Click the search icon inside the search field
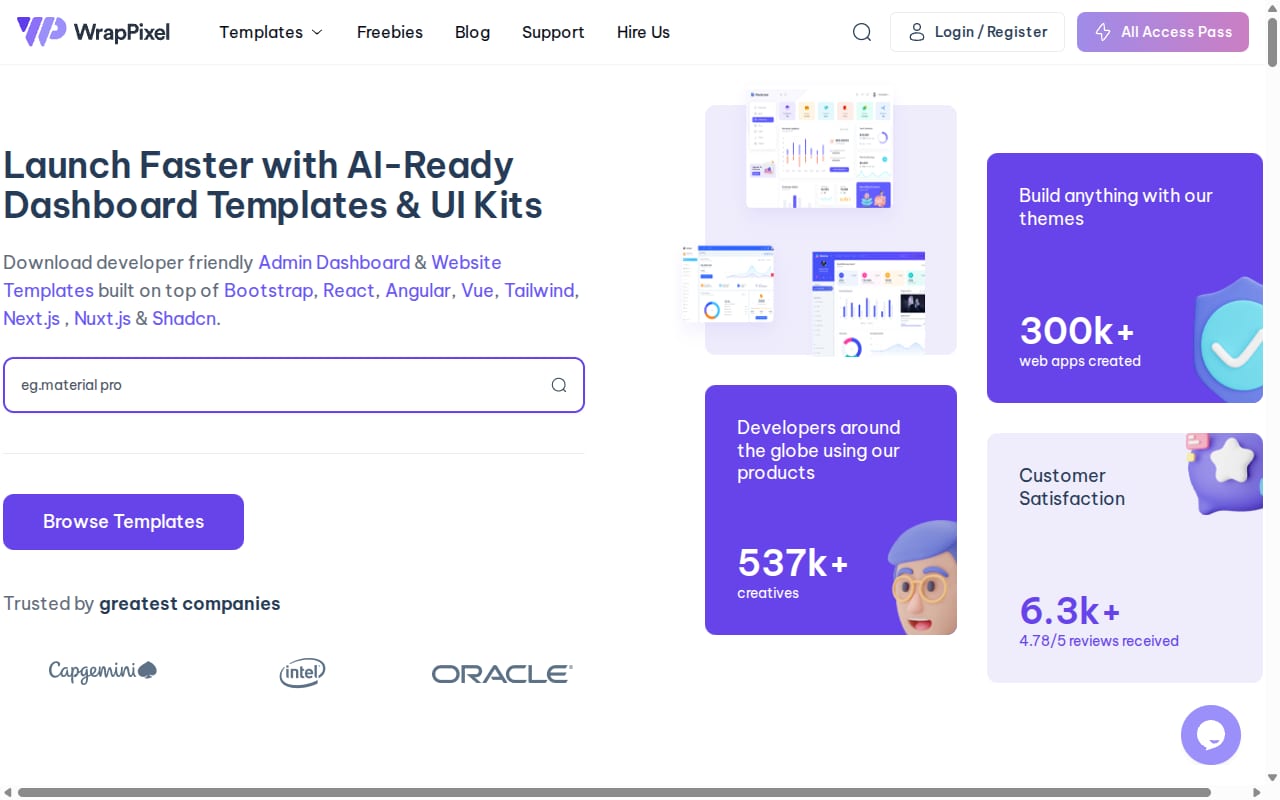The image size is (1280, 800). 559,385
